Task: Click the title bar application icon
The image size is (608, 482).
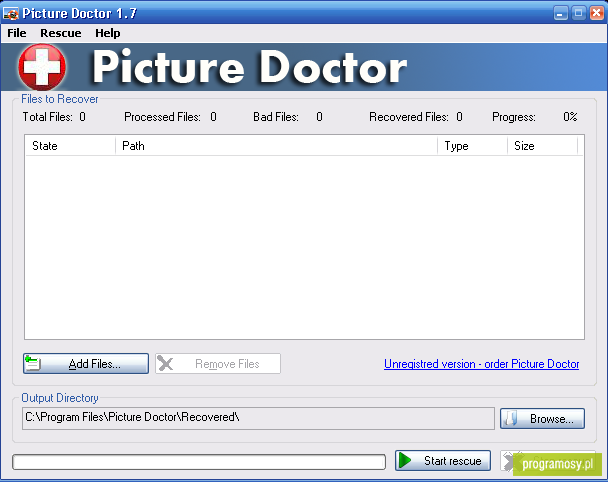Action: click(10, 14)
